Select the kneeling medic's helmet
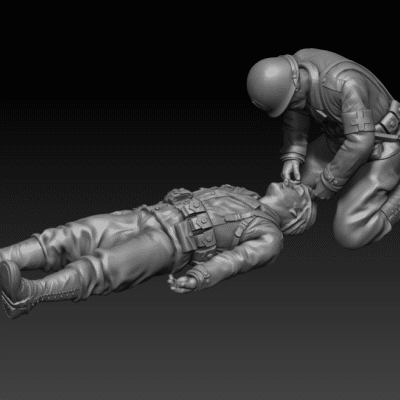Viewport: 400px width, 400px height. click(x=273, y=87)
